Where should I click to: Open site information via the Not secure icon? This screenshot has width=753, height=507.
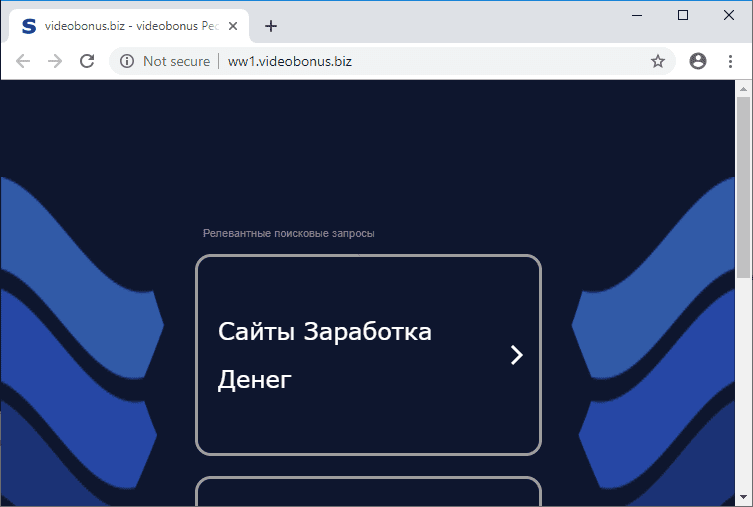[x=127, y=61]
